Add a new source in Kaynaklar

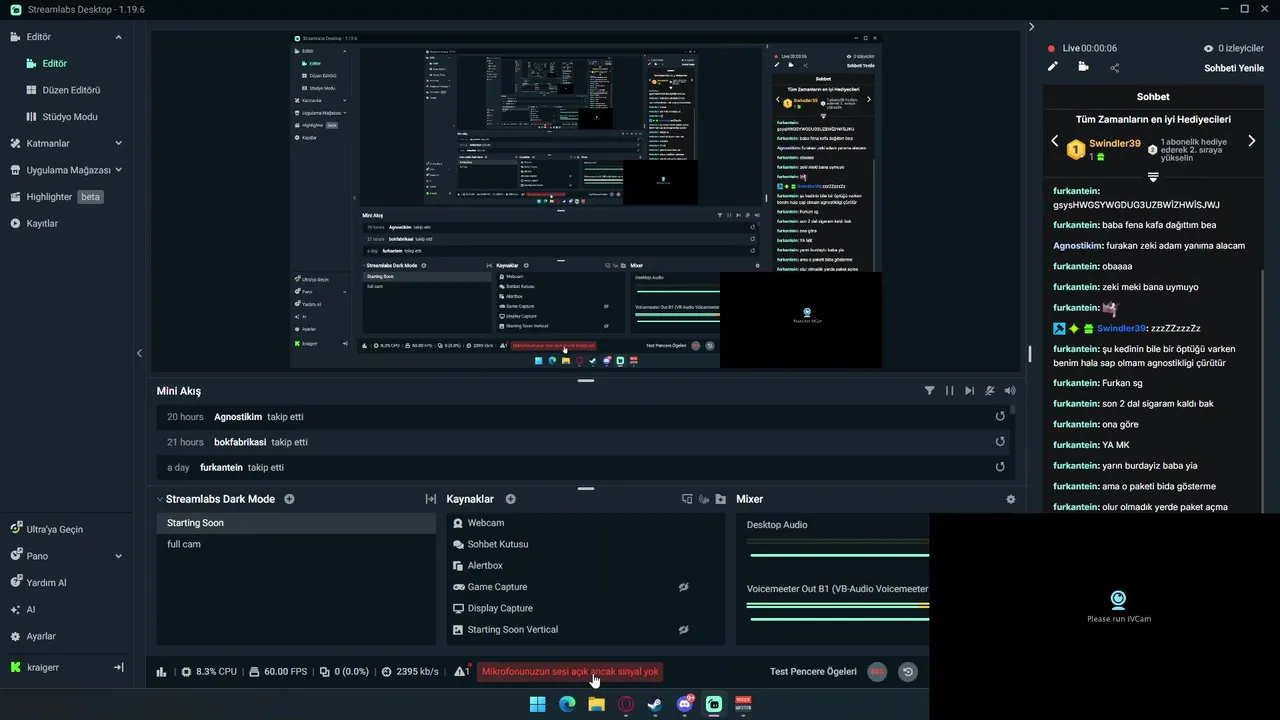pos(510,499)
